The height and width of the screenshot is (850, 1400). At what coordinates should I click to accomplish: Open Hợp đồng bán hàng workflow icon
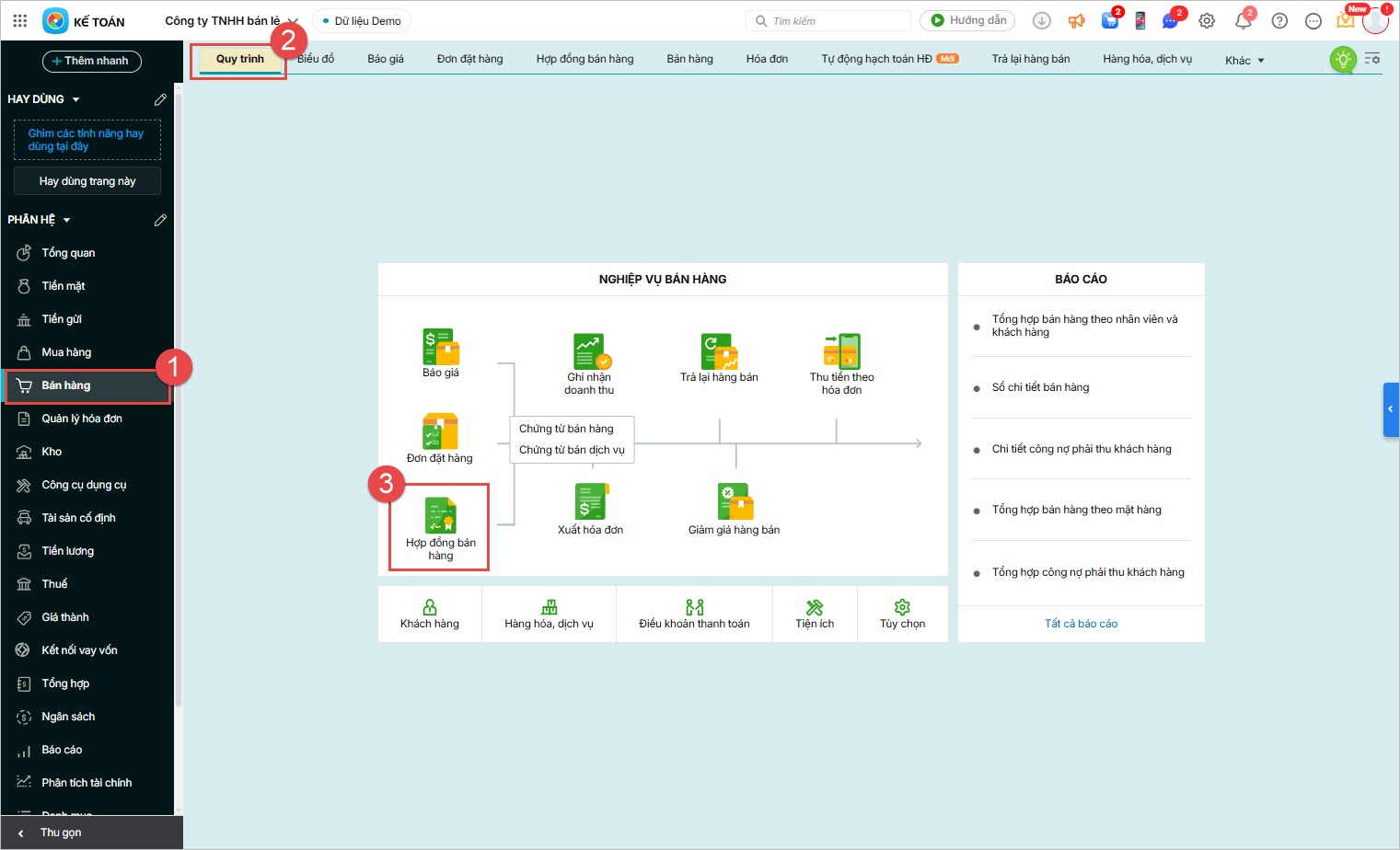(440, 517)
